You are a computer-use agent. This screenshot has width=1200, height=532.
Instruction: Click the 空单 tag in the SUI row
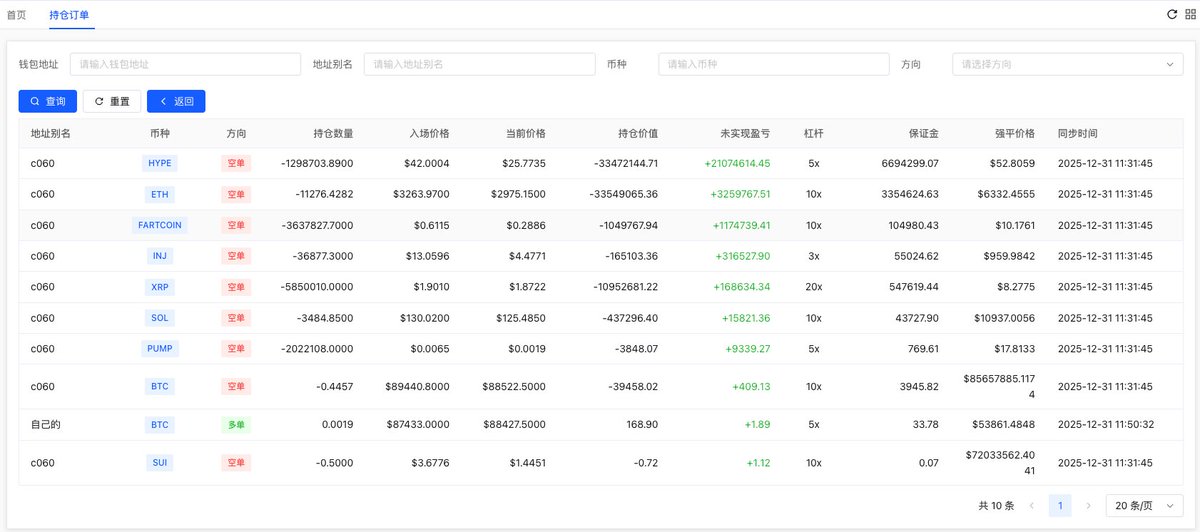click(236, 463)
